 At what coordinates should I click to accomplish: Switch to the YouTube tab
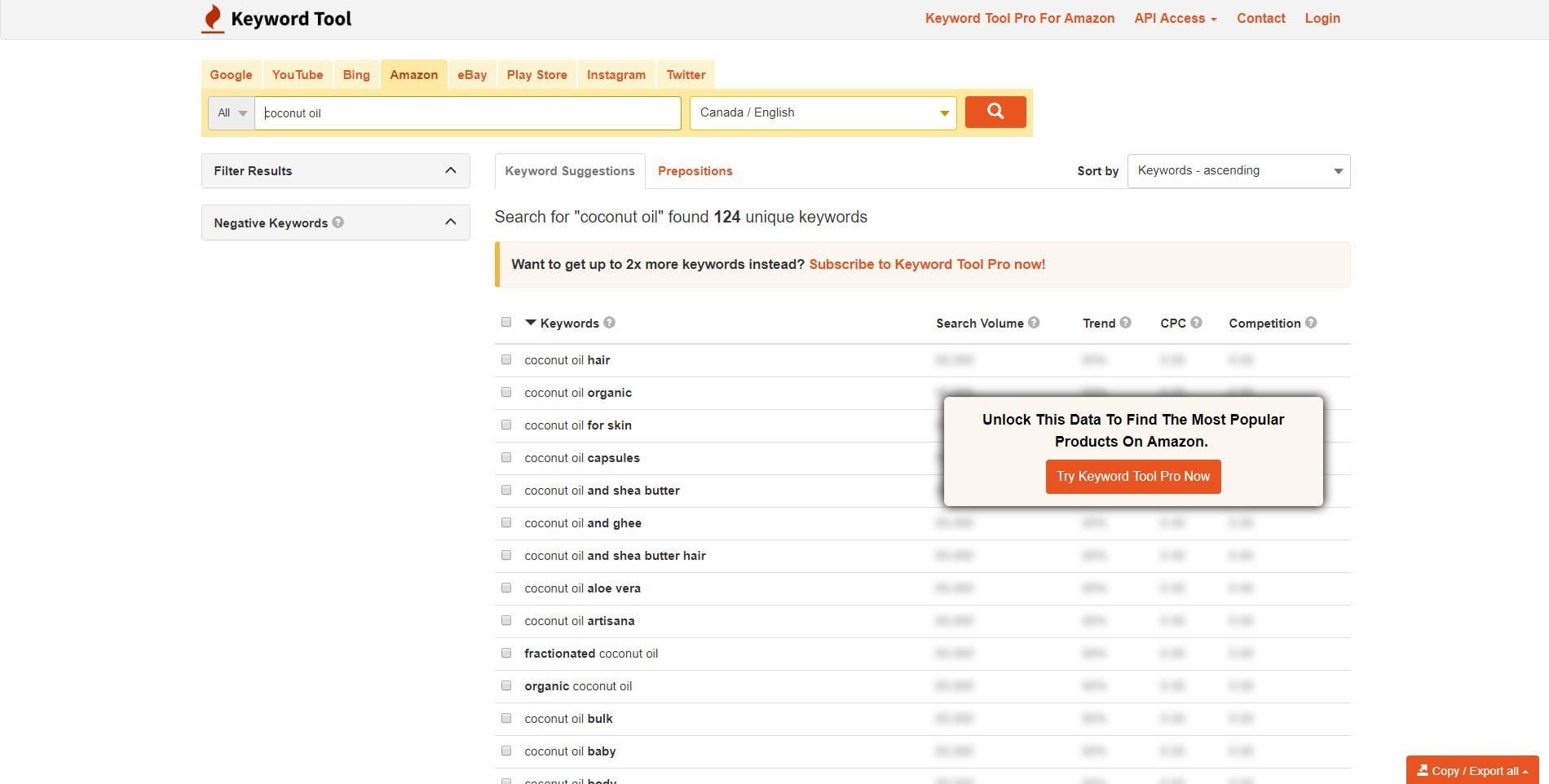click(x=298, y=75)
